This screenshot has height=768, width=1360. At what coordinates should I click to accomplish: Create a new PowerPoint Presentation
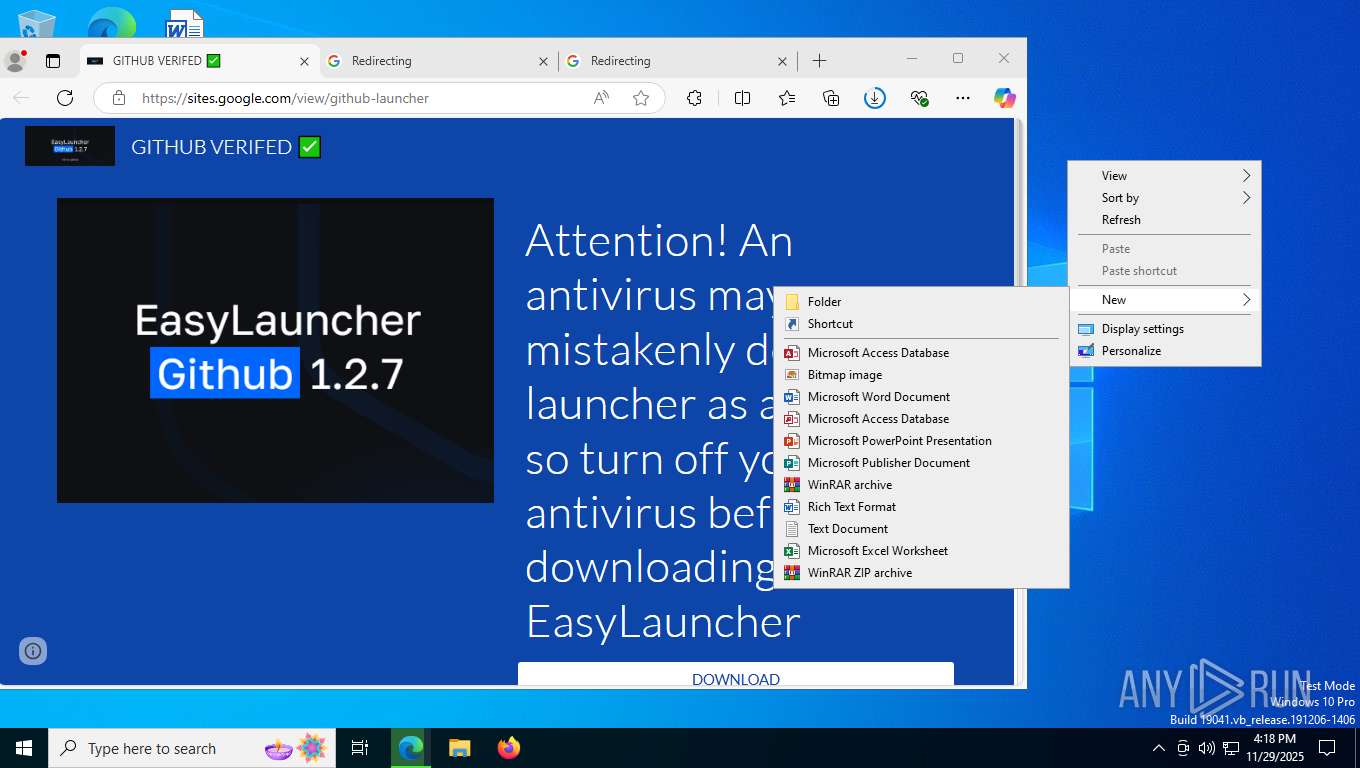click(921, 441)
